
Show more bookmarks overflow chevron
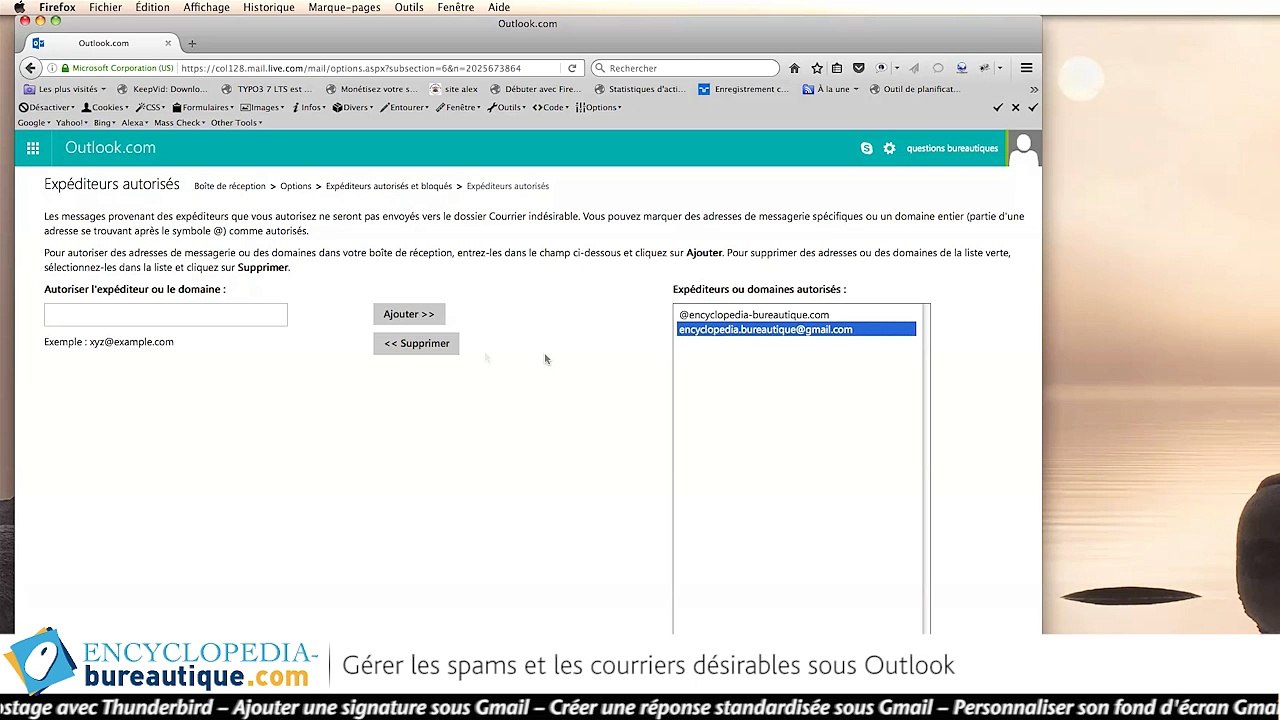coord(1033,89)
